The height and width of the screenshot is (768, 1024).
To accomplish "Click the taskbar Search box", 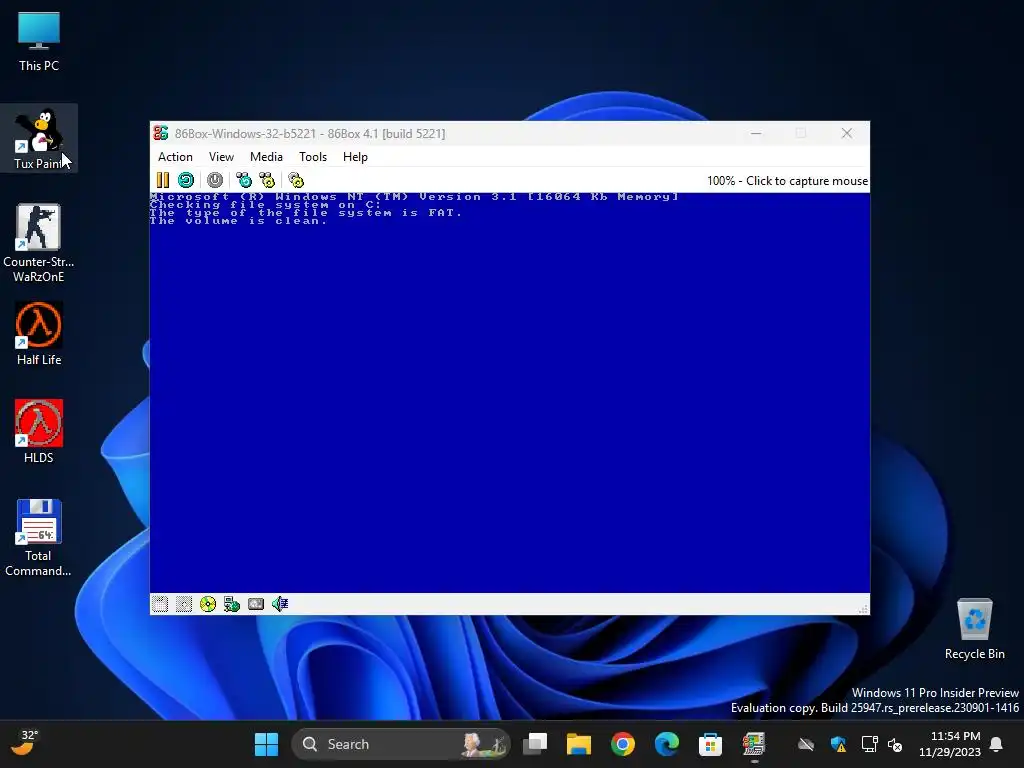I will coord(400,744).
